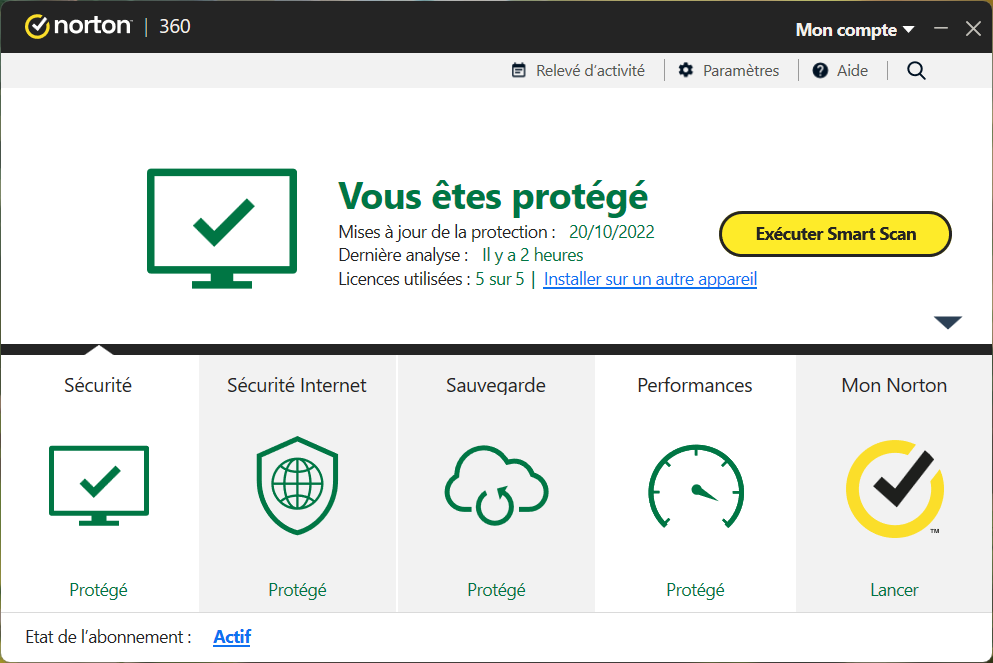993x663 pixels.
Task: Click the Exécuter Smart Scan button
Action: pyautogui.click(x=835, y=234)
